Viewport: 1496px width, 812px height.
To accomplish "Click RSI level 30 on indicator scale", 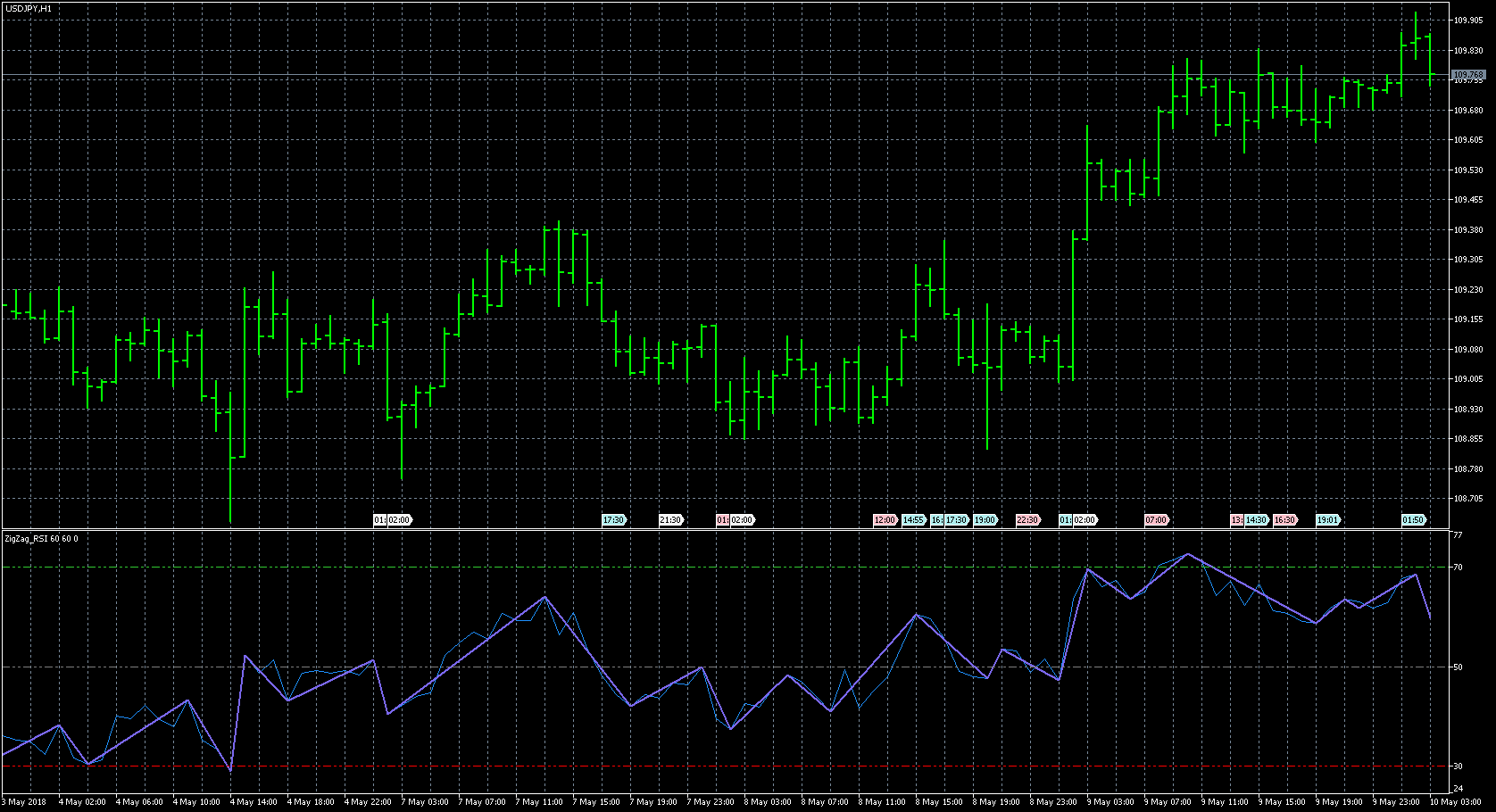I will [1458, 766].
